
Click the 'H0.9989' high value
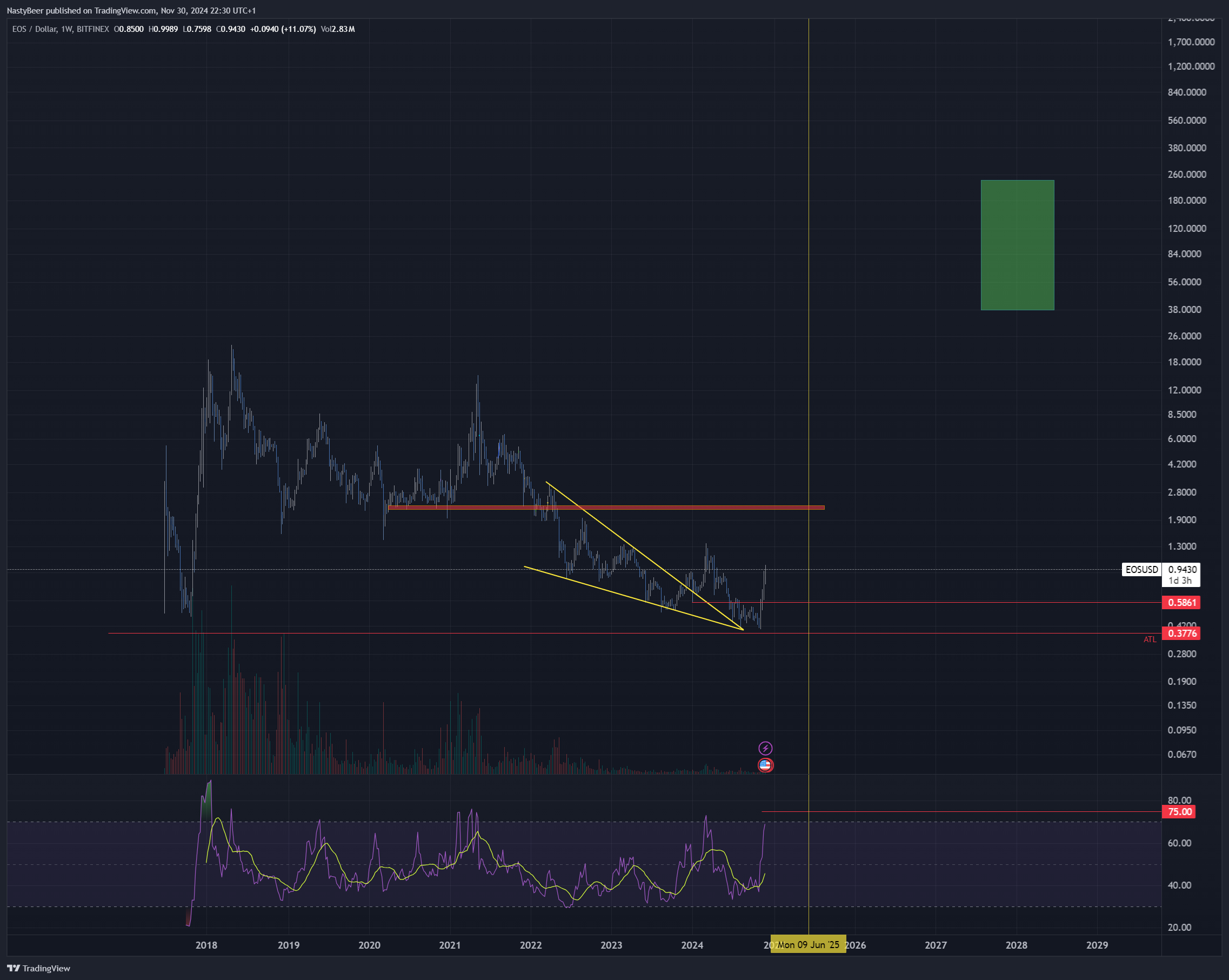point(163,29)
